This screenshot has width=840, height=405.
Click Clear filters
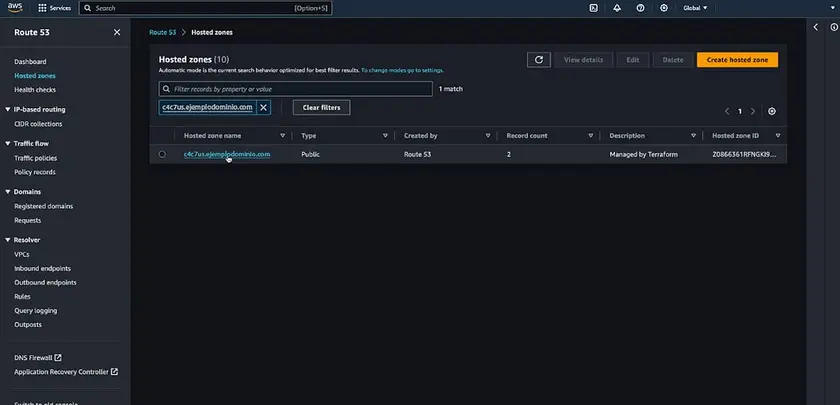pyautogui.click(x=321, y=107)
